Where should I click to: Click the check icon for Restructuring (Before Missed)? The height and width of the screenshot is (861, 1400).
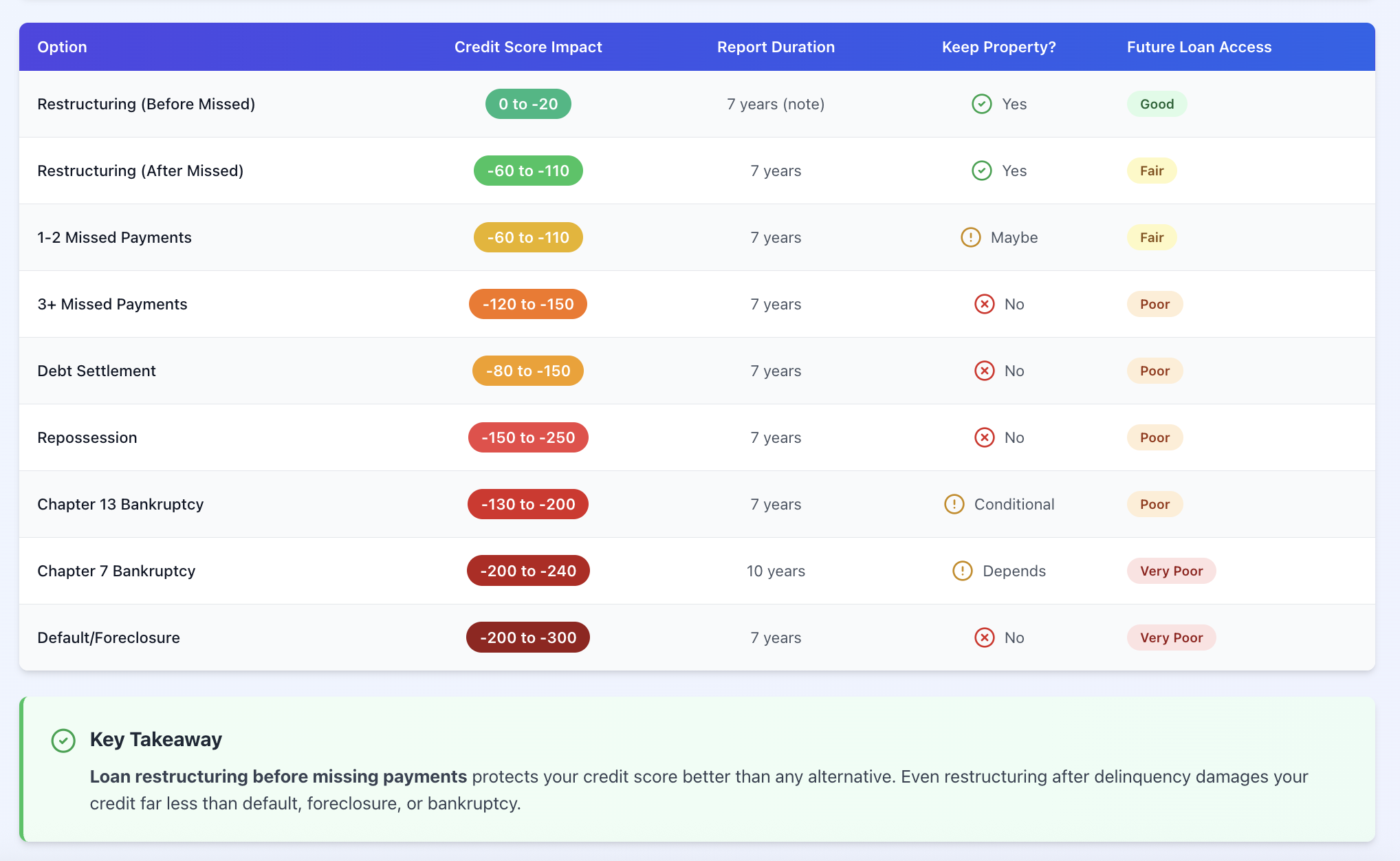pyautogui.click(x=981, y=104)
